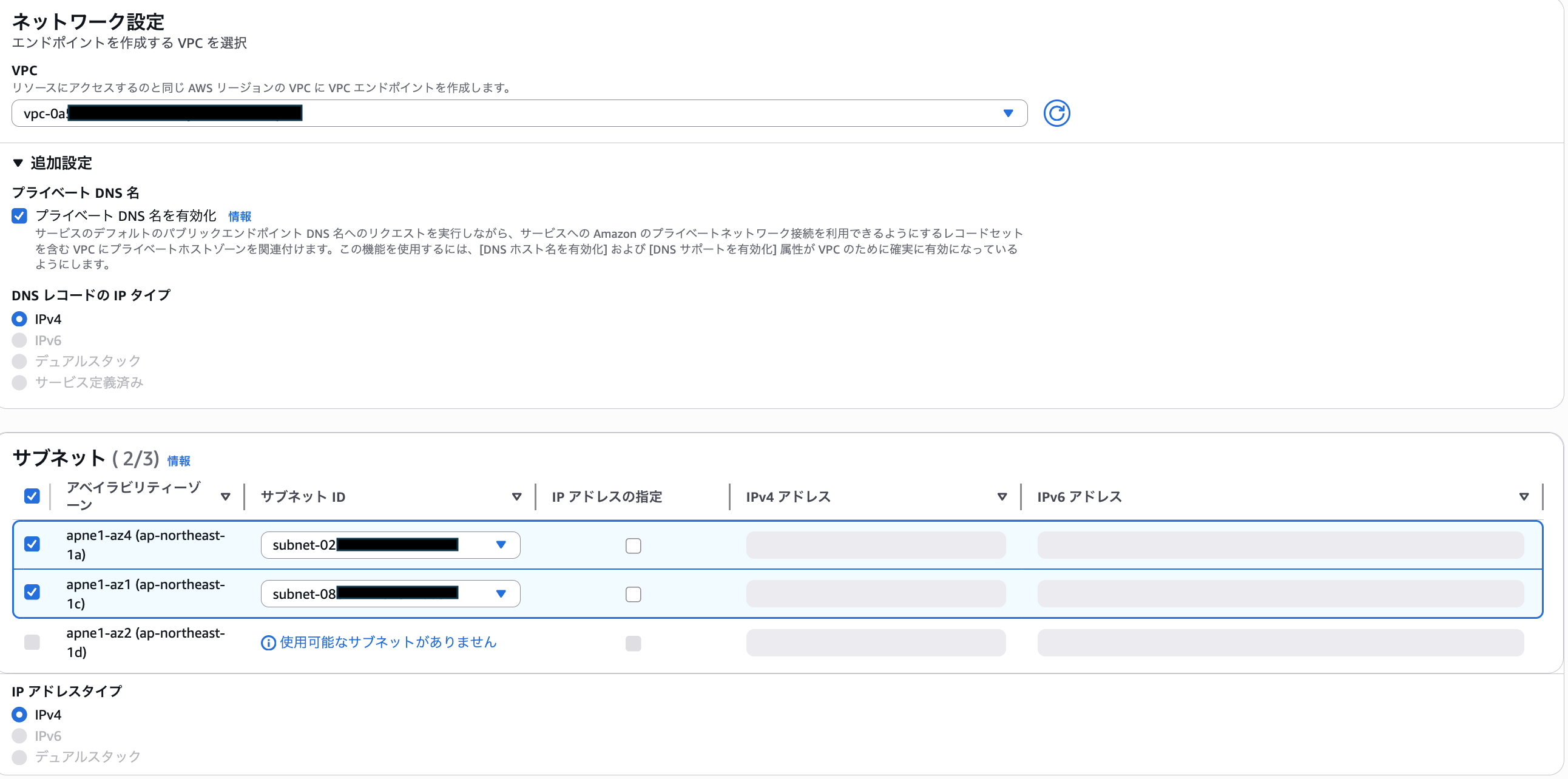Enable IP アドレスの指定 for apne1-az4
Viewport: 1568px width, 779px height.
633,545
